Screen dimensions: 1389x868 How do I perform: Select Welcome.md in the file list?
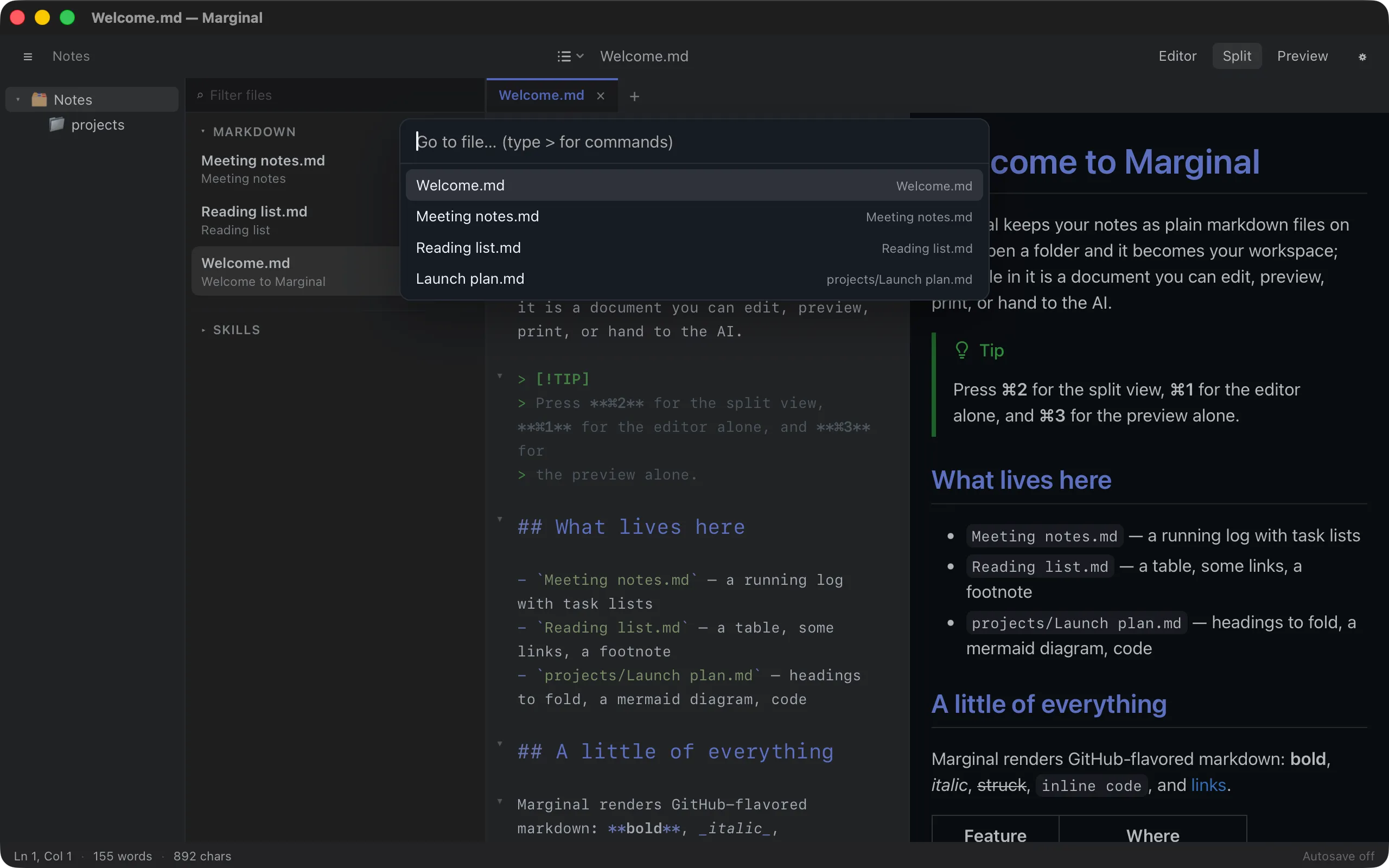296,272
